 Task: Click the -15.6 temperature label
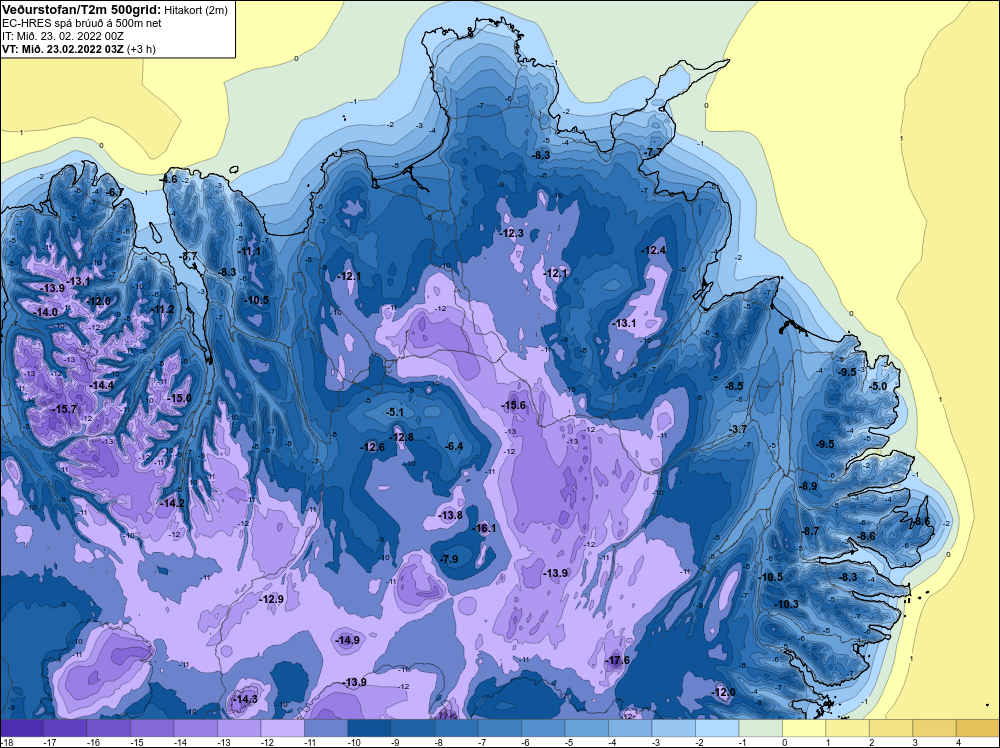[x=513, y=406]
